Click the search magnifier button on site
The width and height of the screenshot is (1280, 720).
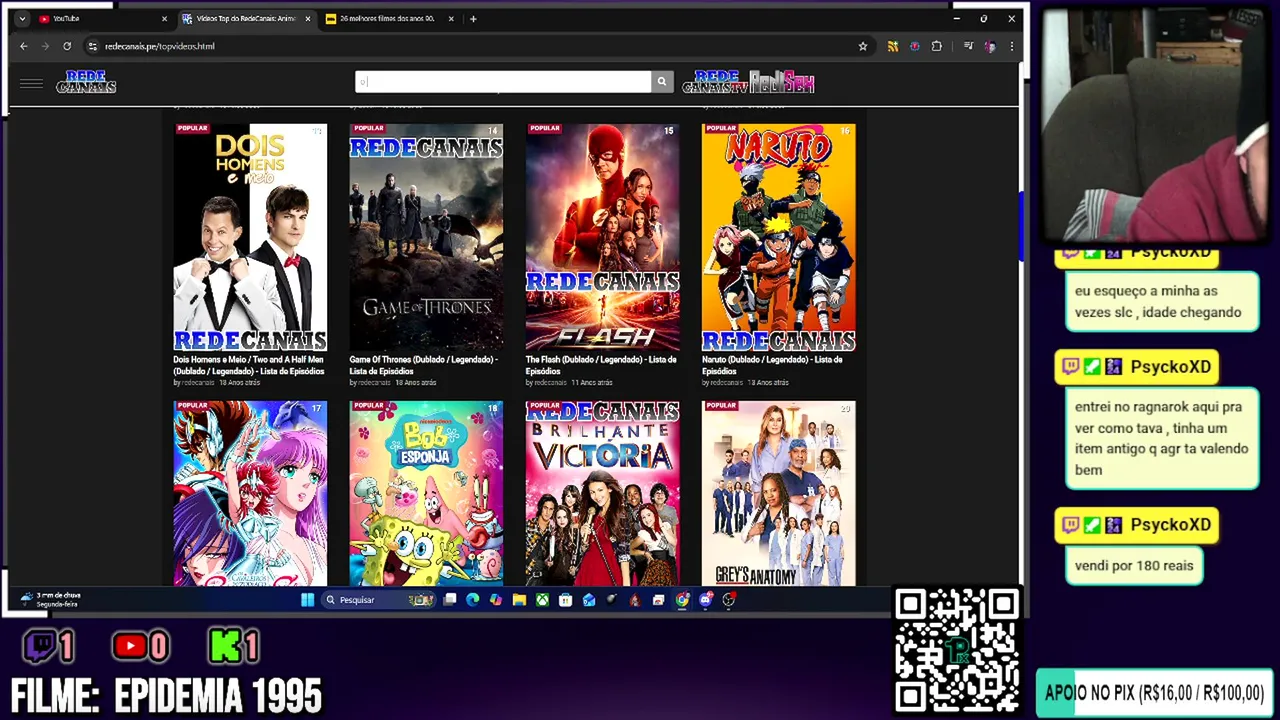coord(661,82)
